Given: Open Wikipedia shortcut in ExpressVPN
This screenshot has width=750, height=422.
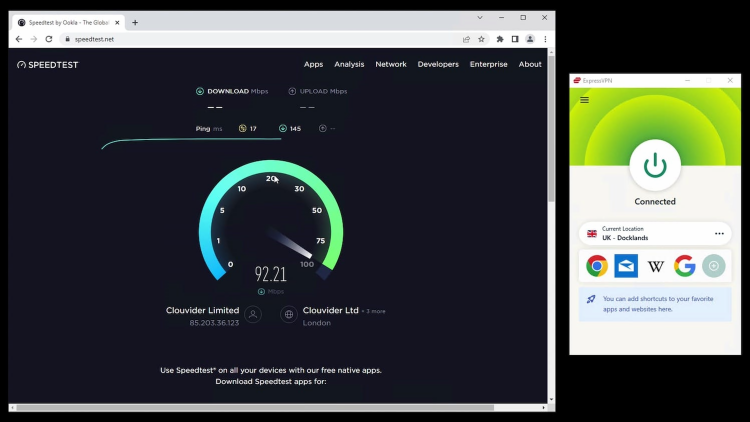Looking at the screenshot, I should pos(655,266).
